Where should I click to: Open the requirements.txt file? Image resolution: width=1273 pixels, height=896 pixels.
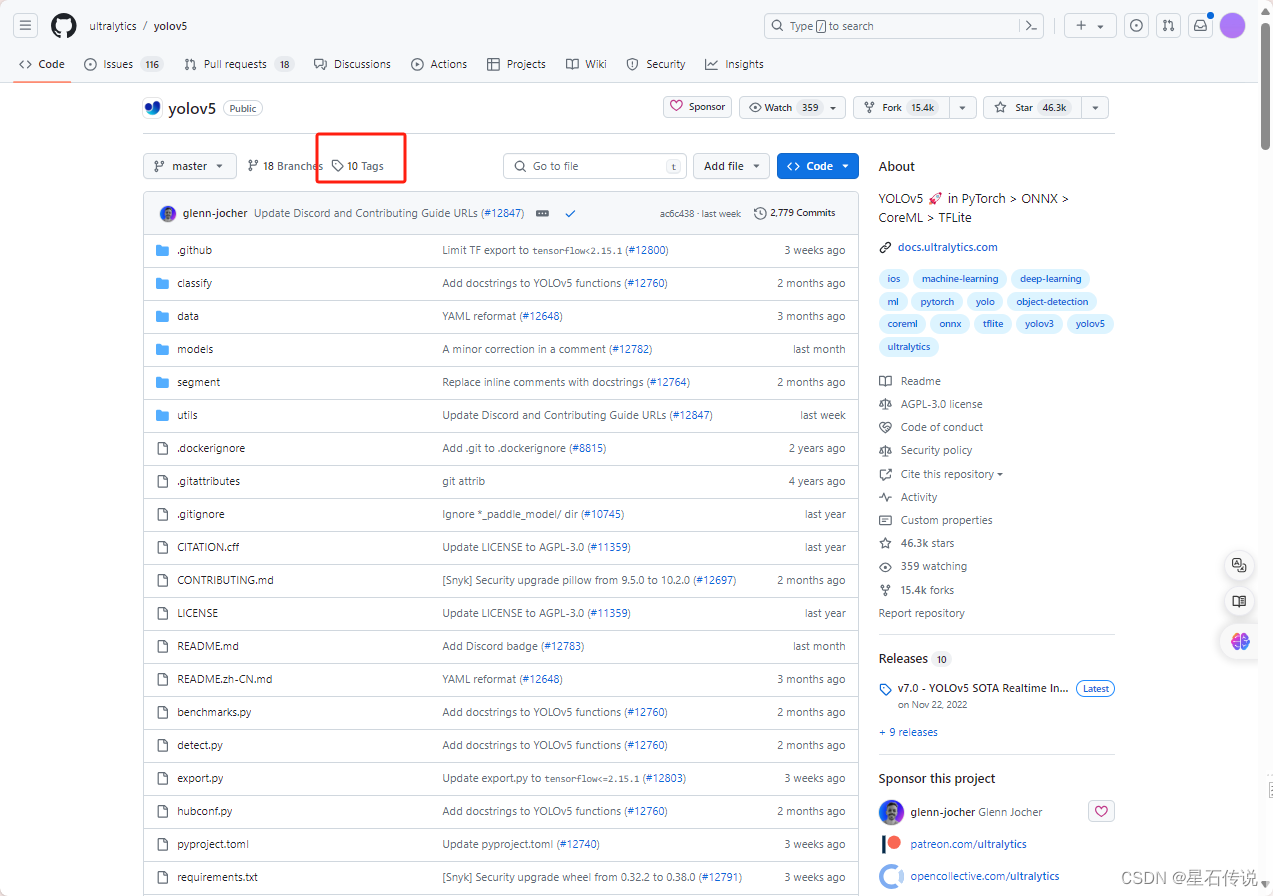point(217,877)
